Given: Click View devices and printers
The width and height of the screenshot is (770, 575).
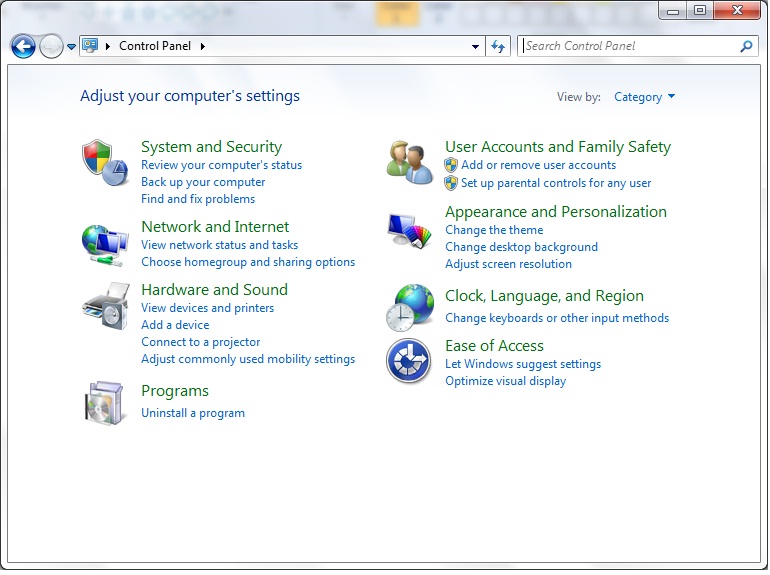Looking at the screenshot, I should [207, 308].
